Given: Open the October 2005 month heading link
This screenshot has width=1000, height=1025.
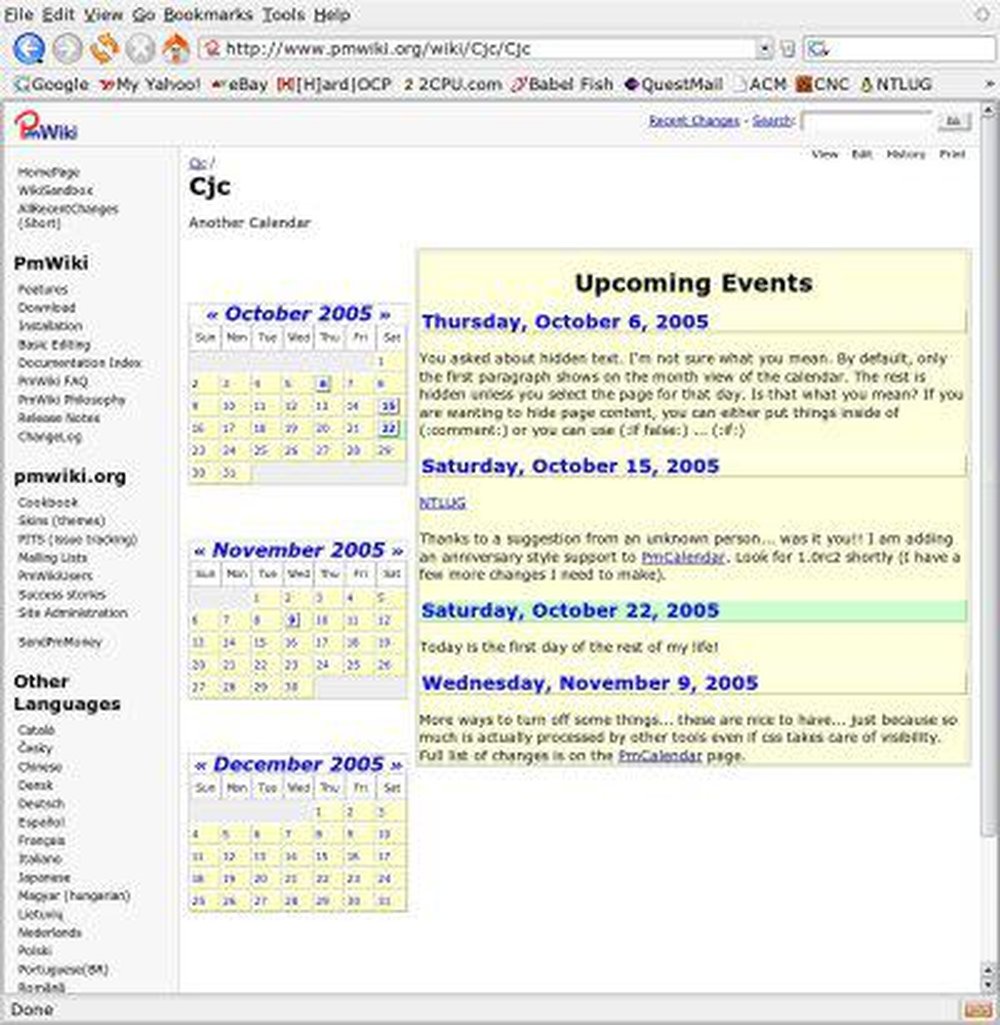Looking at the screenshot, I should click(298, 314).
